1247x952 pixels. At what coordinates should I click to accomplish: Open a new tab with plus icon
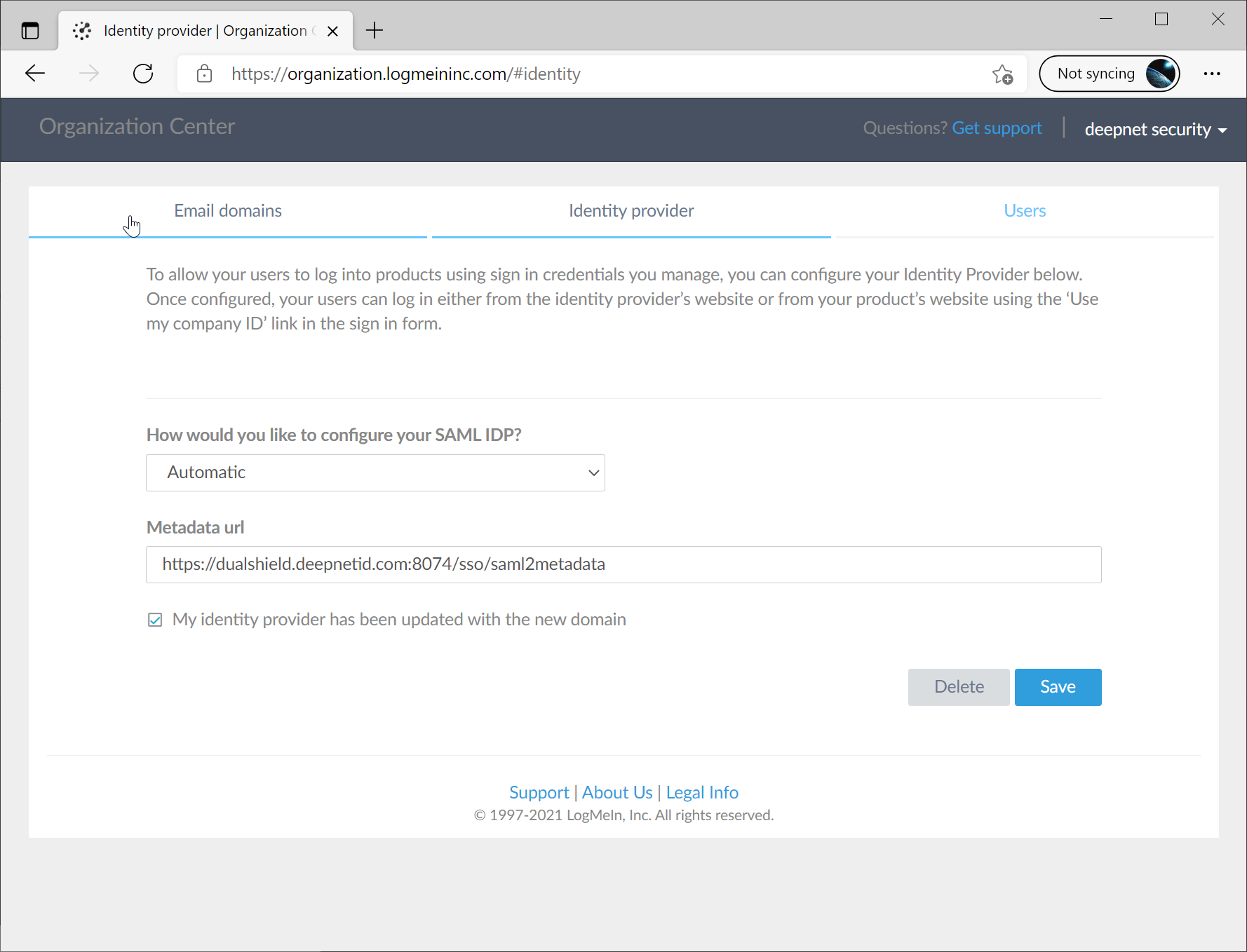[x=375, y=30]
